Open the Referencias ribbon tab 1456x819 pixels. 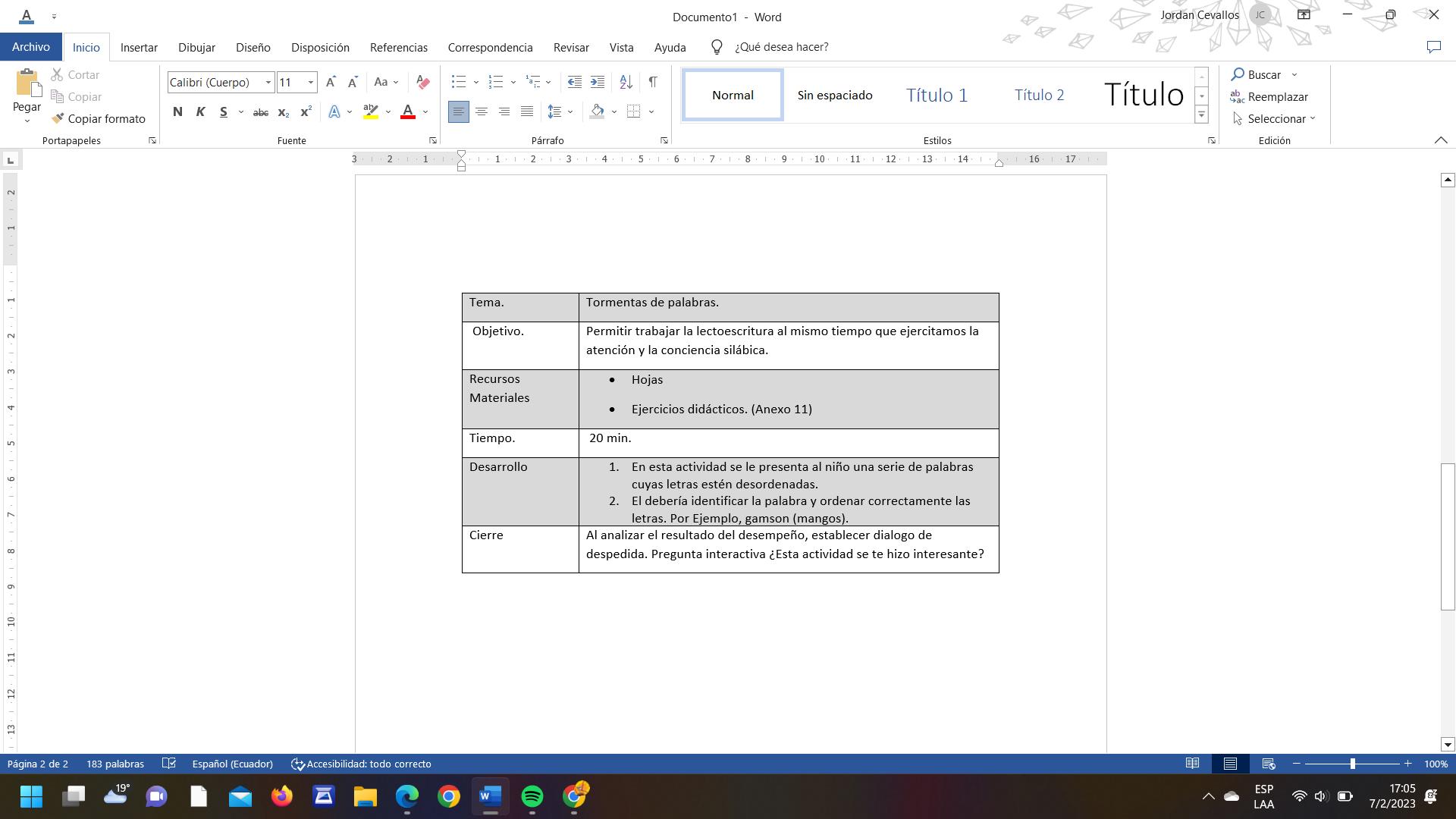(398, 47)
